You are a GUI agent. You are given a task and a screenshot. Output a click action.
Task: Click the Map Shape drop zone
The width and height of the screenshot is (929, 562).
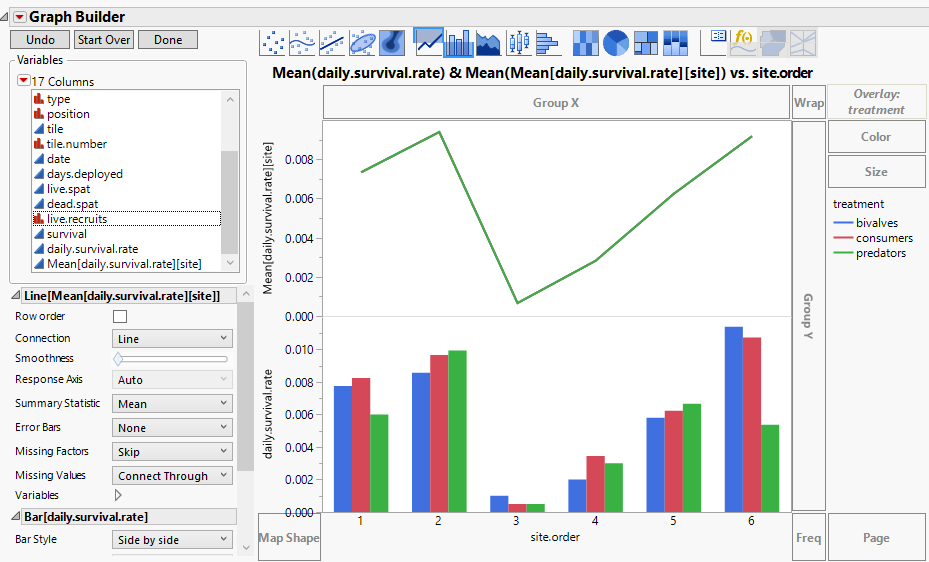(x=289, y=538)
